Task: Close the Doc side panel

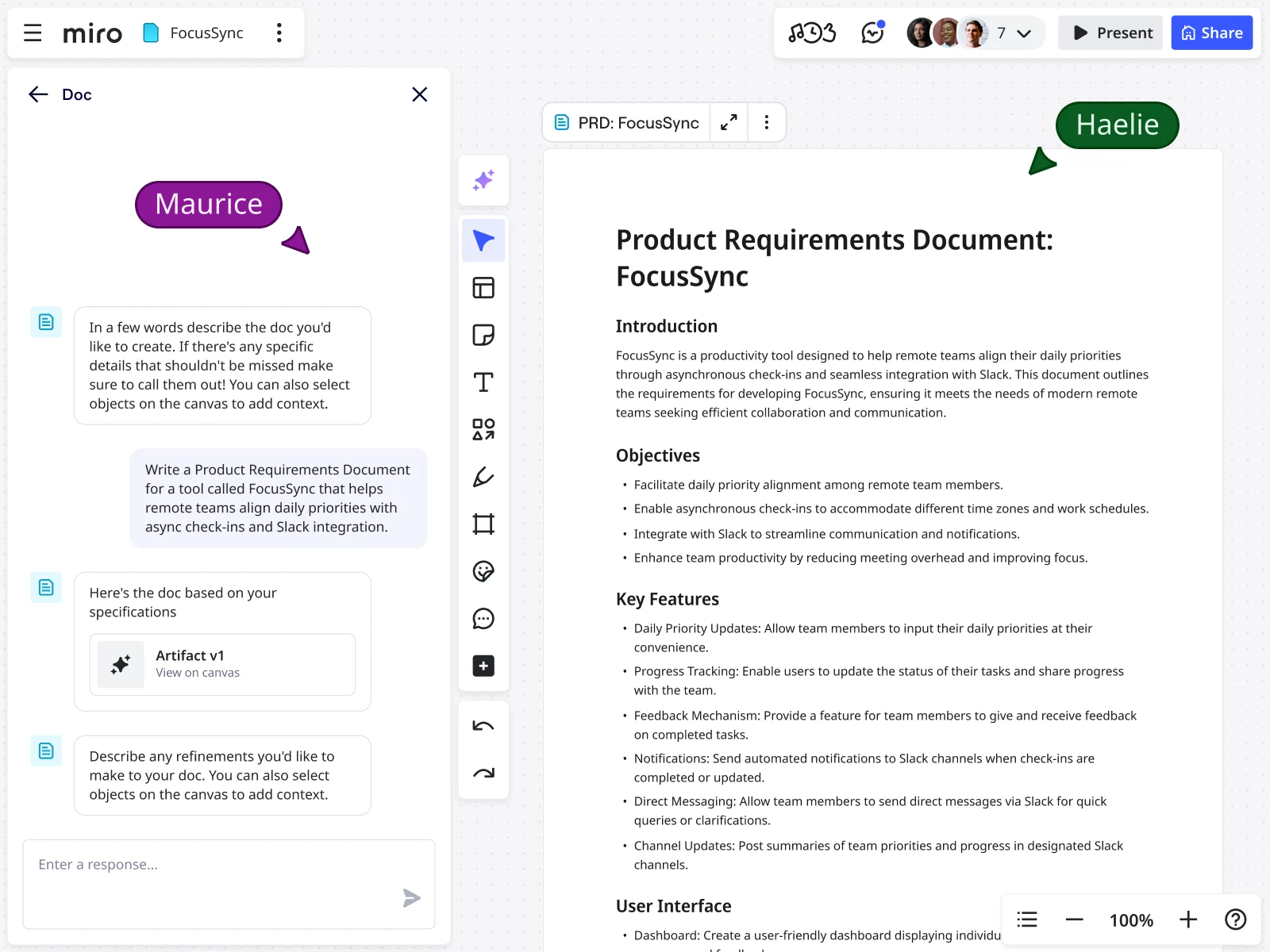Action: (x=420, y=94)
